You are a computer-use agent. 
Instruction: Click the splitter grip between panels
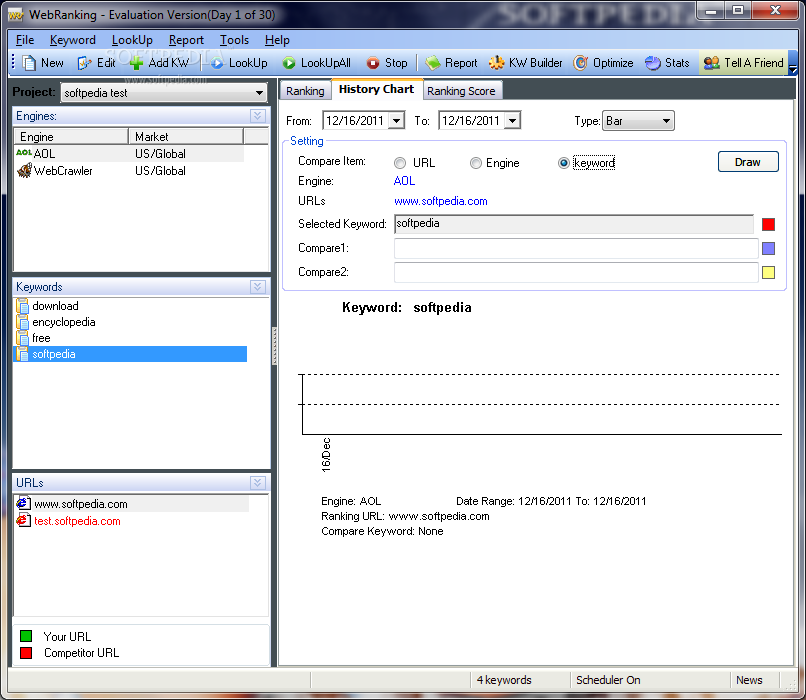tap(274, 346)
